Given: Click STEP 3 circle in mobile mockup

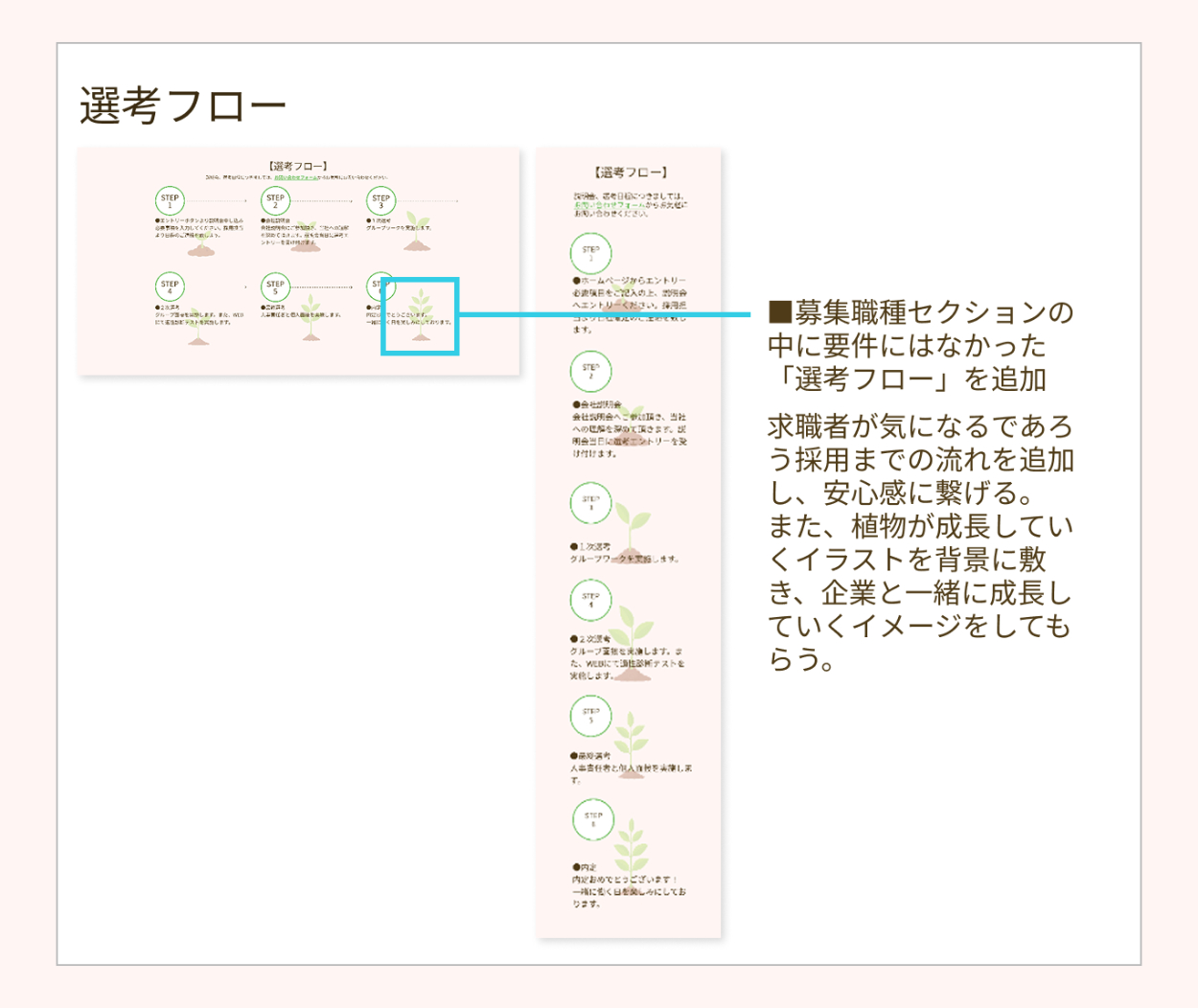Looking at the screenshot, I should click(x=590, y=503).
